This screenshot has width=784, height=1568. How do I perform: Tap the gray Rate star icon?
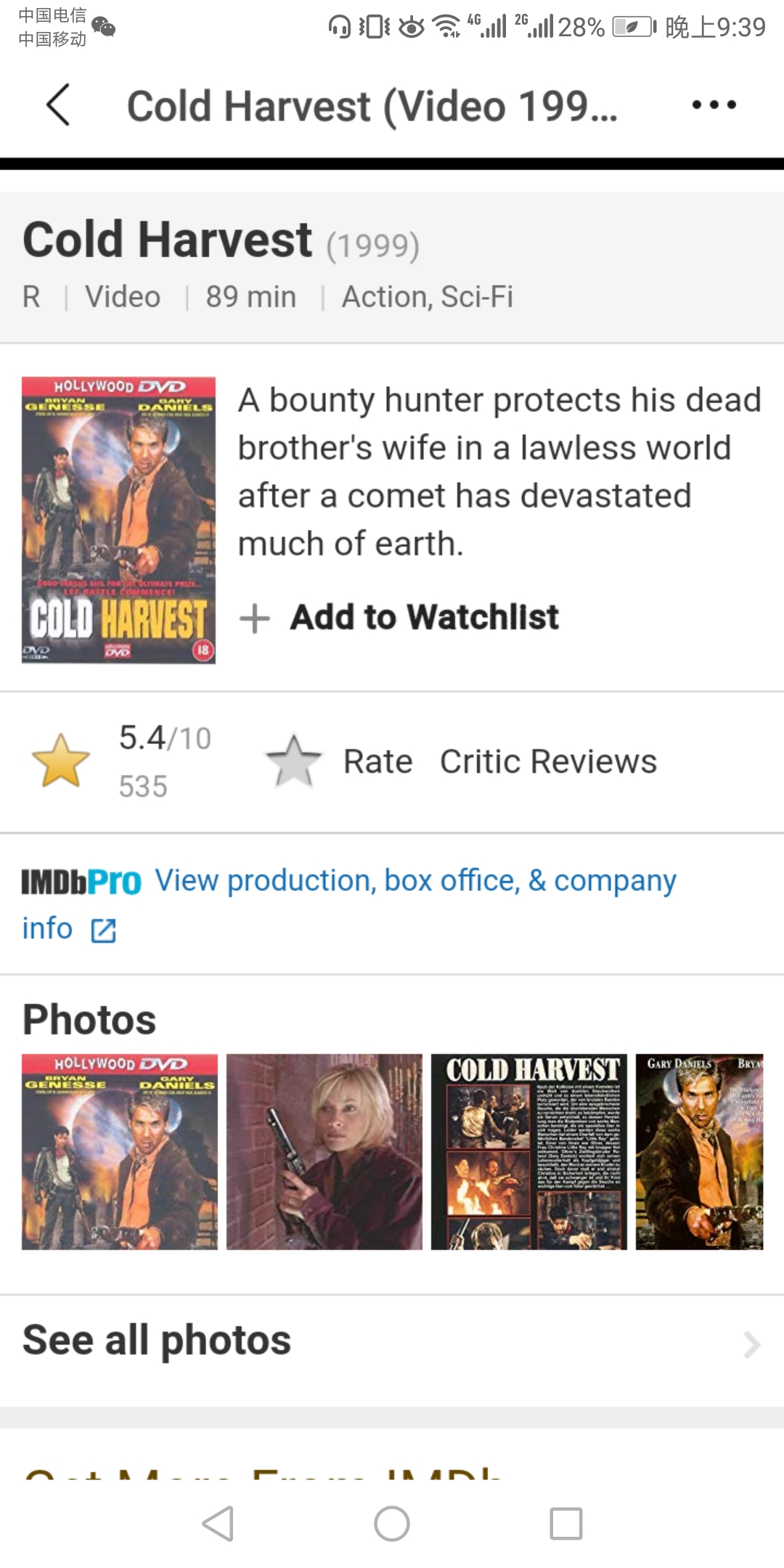pyautogui.click(x=294, y=761)
